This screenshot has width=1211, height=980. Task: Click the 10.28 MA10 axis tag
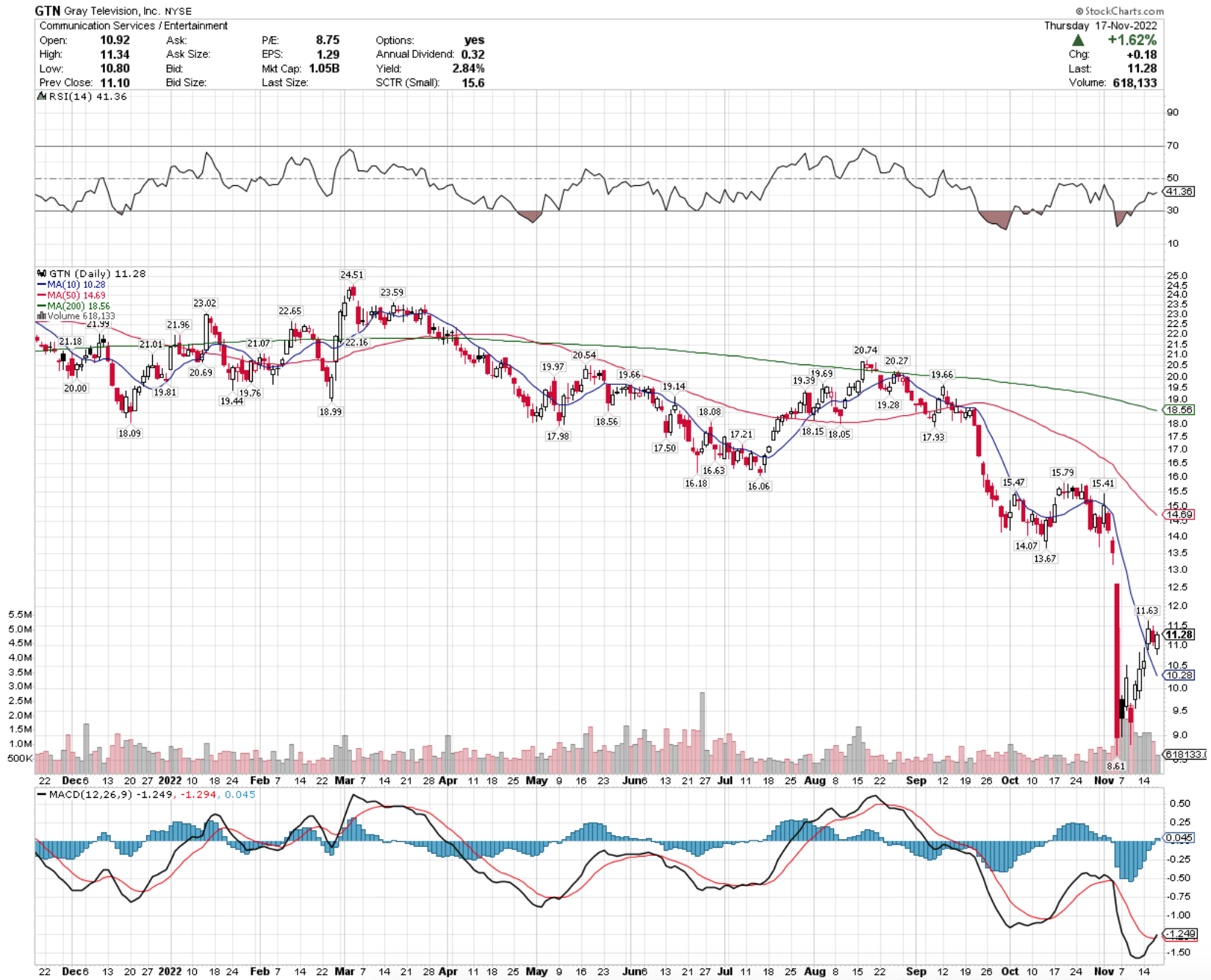point(1179,675)
